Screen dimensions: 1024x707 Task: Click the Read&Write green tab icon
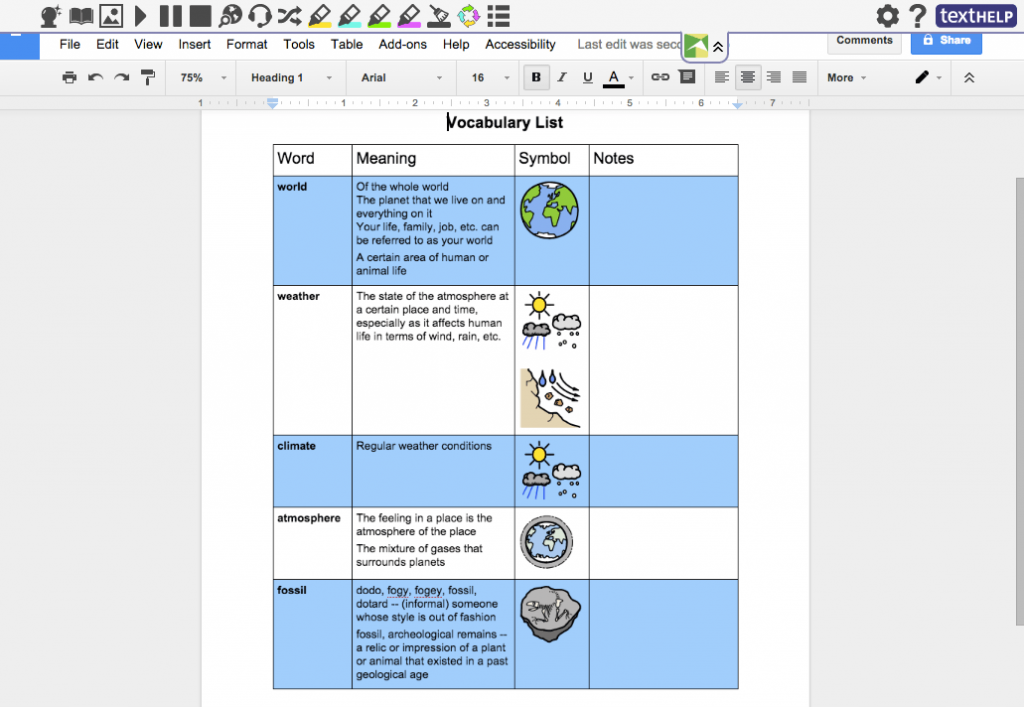point(696,46)
